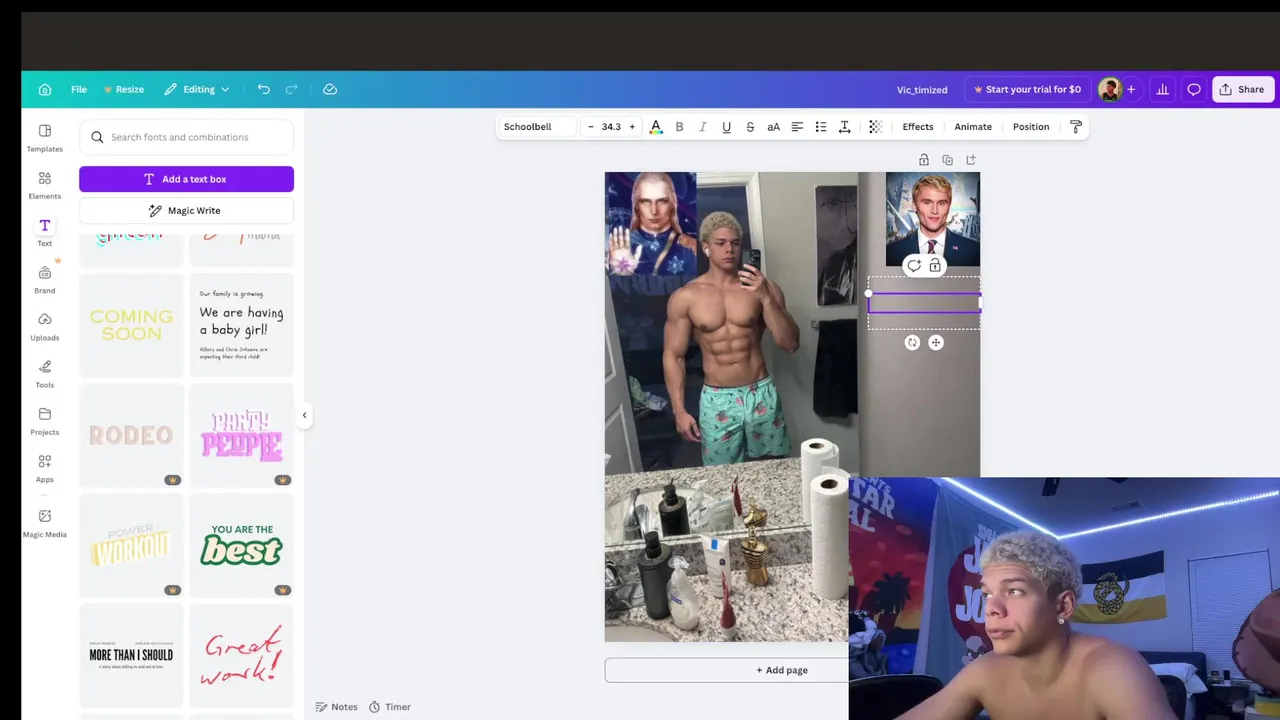
Task: Click the Magic Write button
Action: coord(186,211)
